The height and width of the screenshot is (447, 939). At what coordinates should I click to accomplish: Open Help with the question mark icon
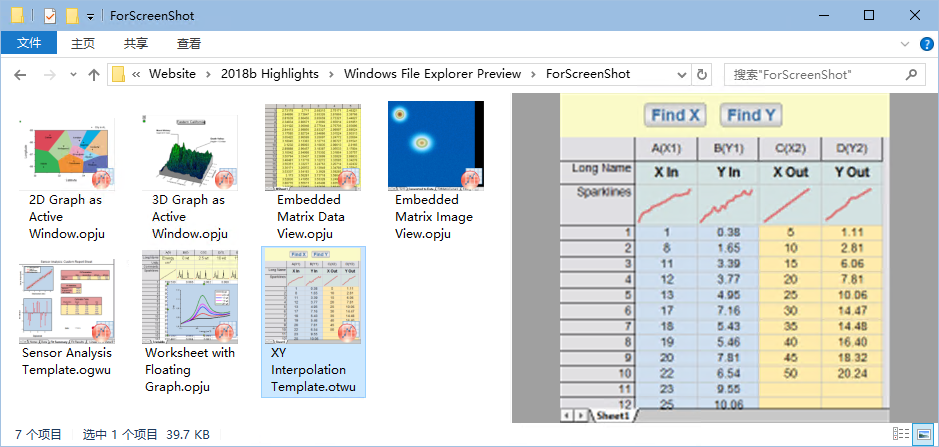tap(926, 44)
